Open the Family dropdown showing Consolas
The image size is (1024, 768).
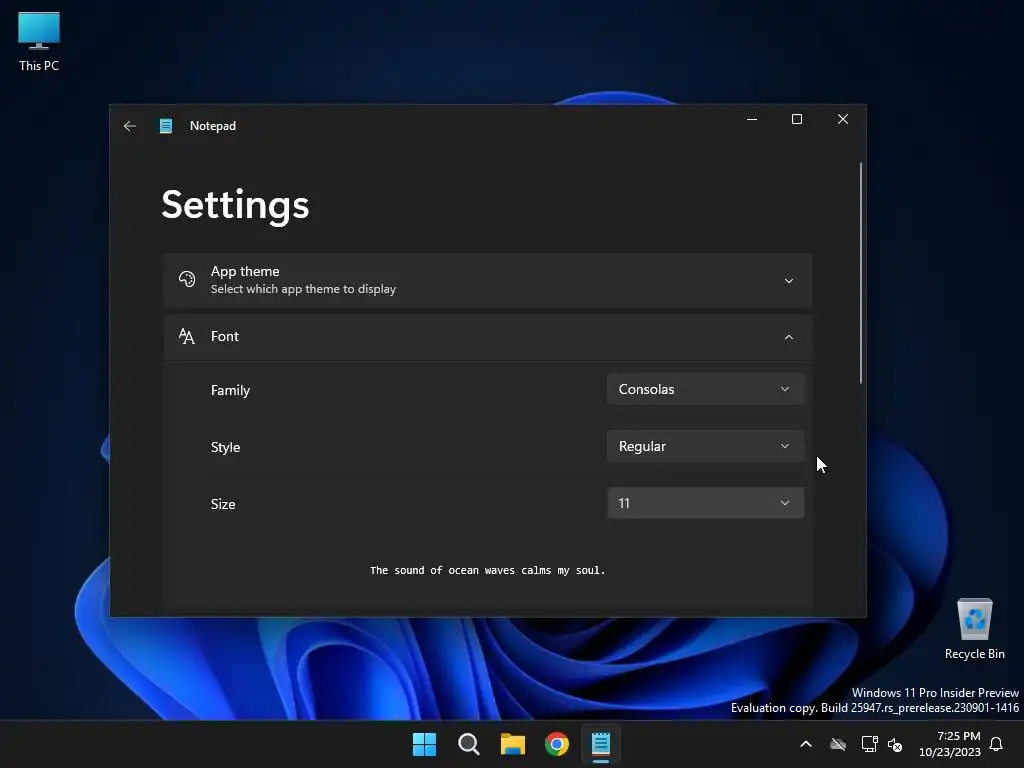[705, 389]
